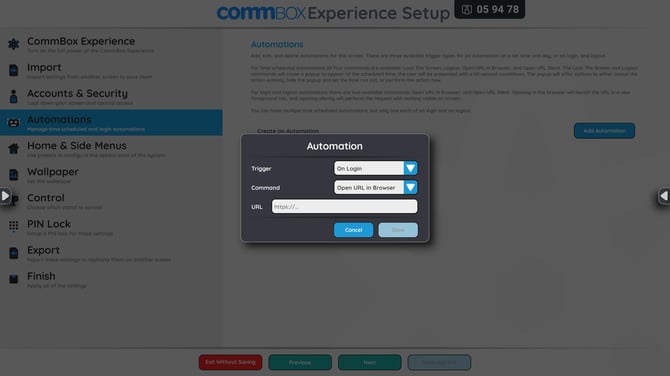The image size is (670, 376).
Task: Click the 05 94 78 screen code badge
Action: pyautogui.click(x=490, y=9)
